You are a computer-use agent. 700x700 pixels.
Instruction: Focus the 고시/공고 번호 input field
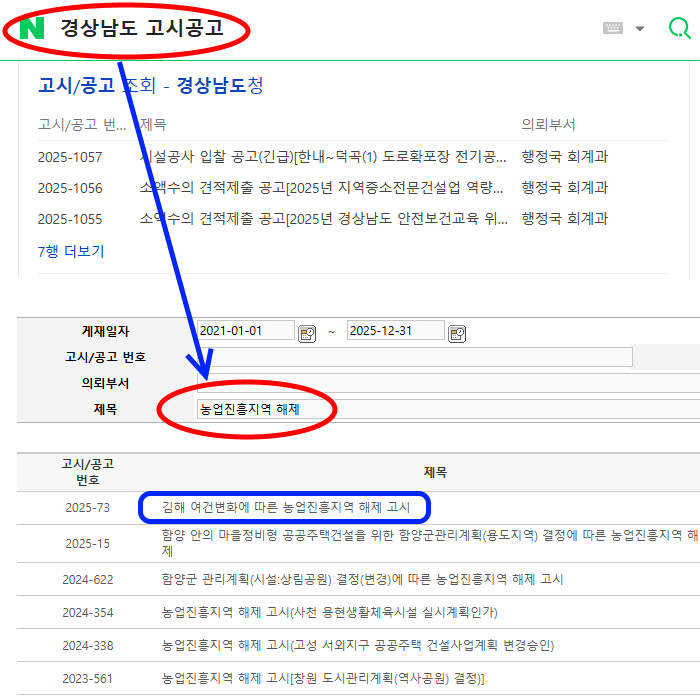tap(414, 357)
